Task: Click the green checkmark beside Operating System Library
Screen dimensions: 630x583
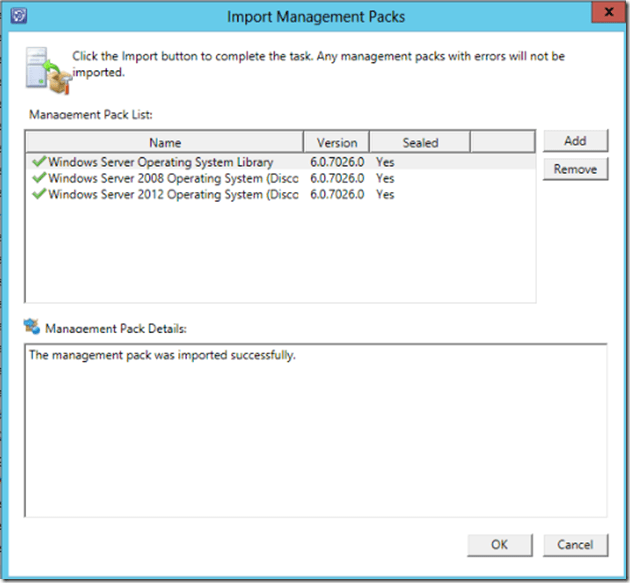Action: tap(38, 161)
